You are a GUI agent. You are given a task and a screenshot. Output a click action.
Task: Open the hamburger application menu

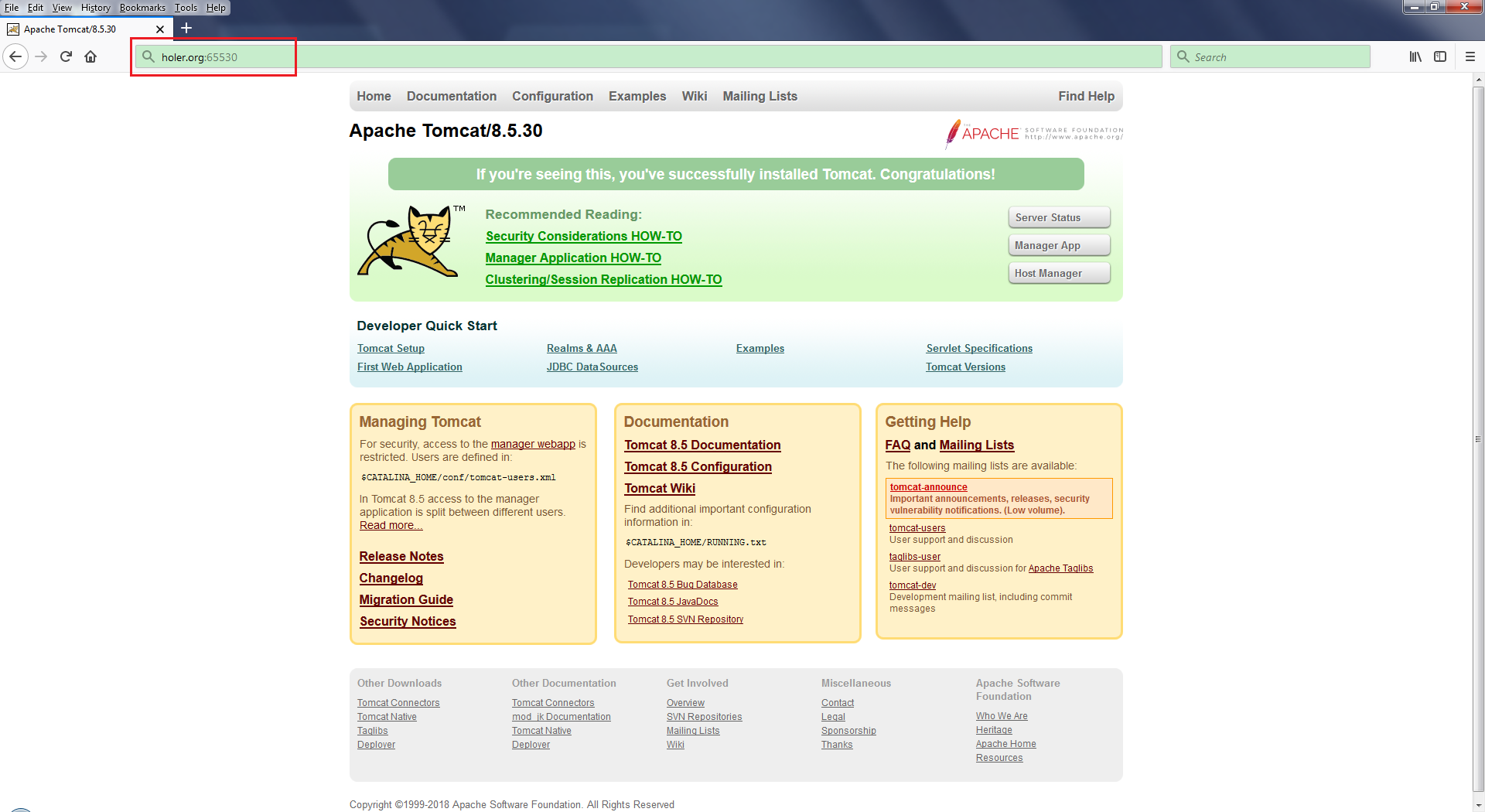(x=1470, y=56)
